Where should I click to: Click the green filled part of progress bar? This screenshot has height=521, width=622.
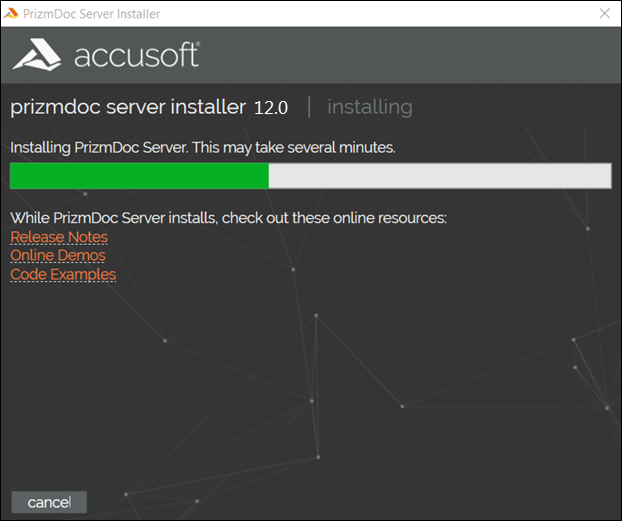pos(139,176)
